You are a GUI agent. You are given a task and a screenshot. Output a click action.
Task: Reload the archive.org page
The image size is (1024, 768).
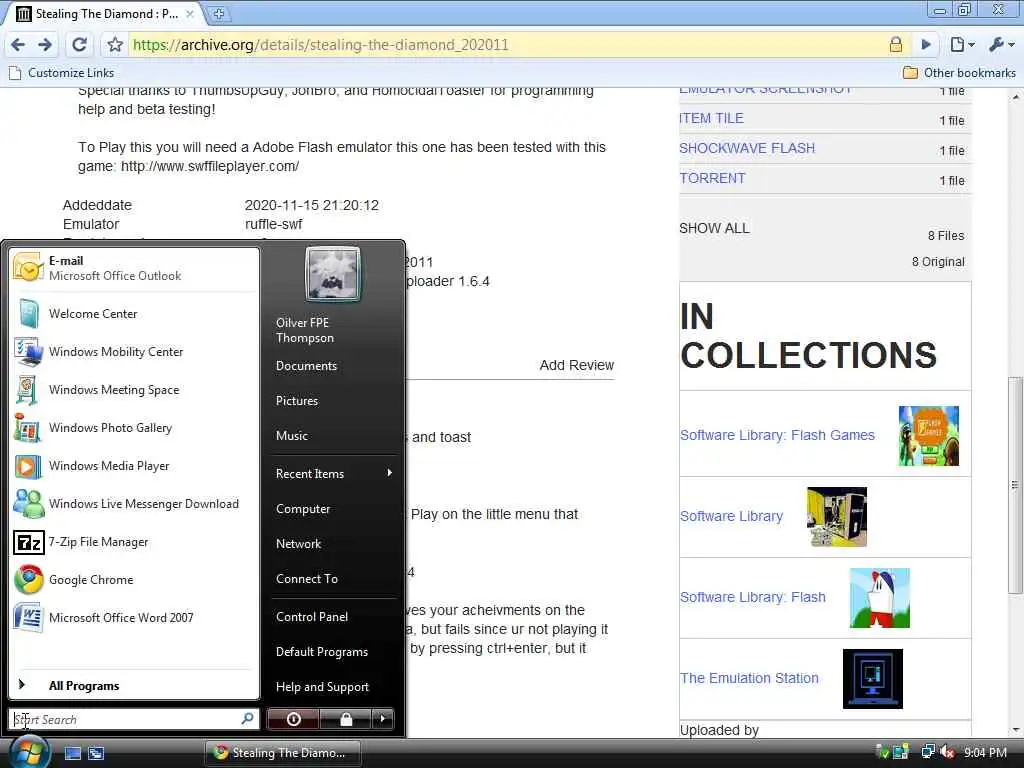pos(80,44)
